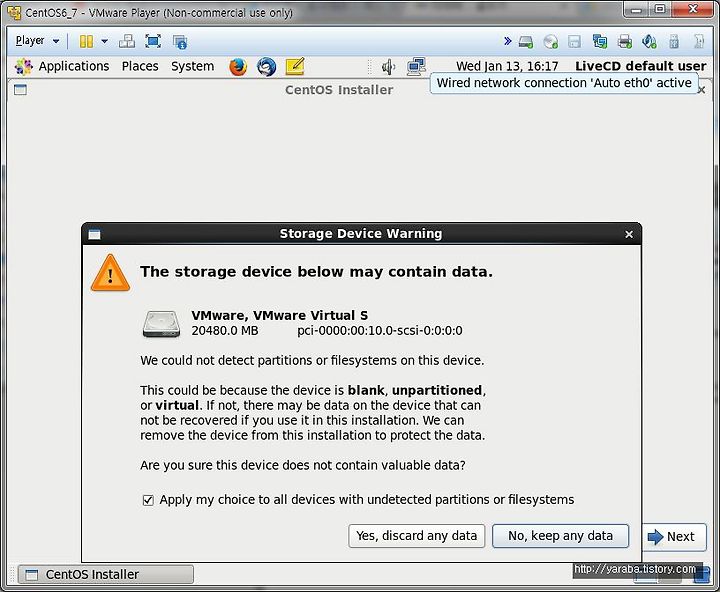Toggle VMware Unity mode icon
The width and height of the screenshot is (720, 592).
click(180, 42)
